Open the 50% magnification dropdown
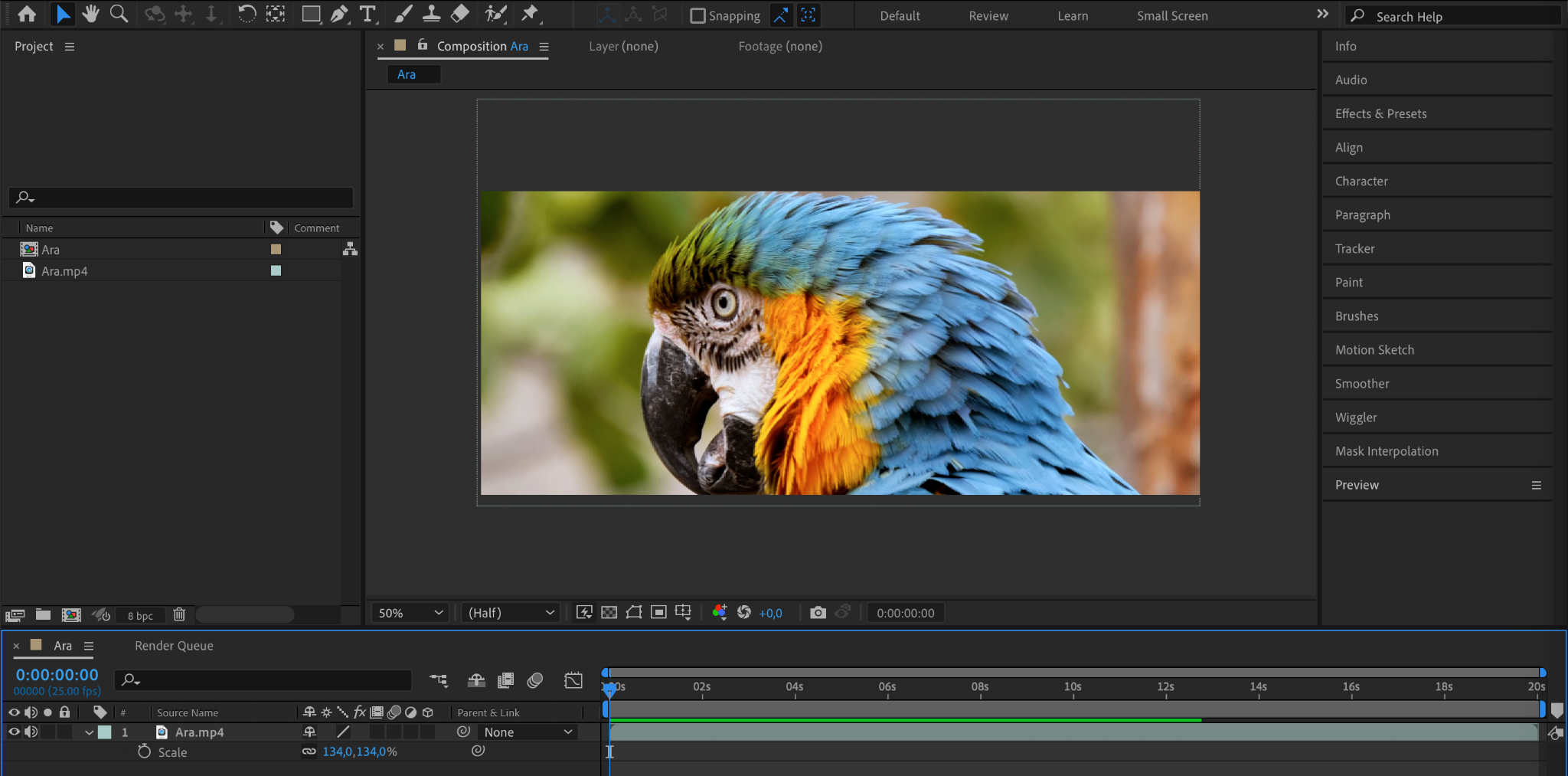This screenshot has height=776, width=1568. point(410,613)
